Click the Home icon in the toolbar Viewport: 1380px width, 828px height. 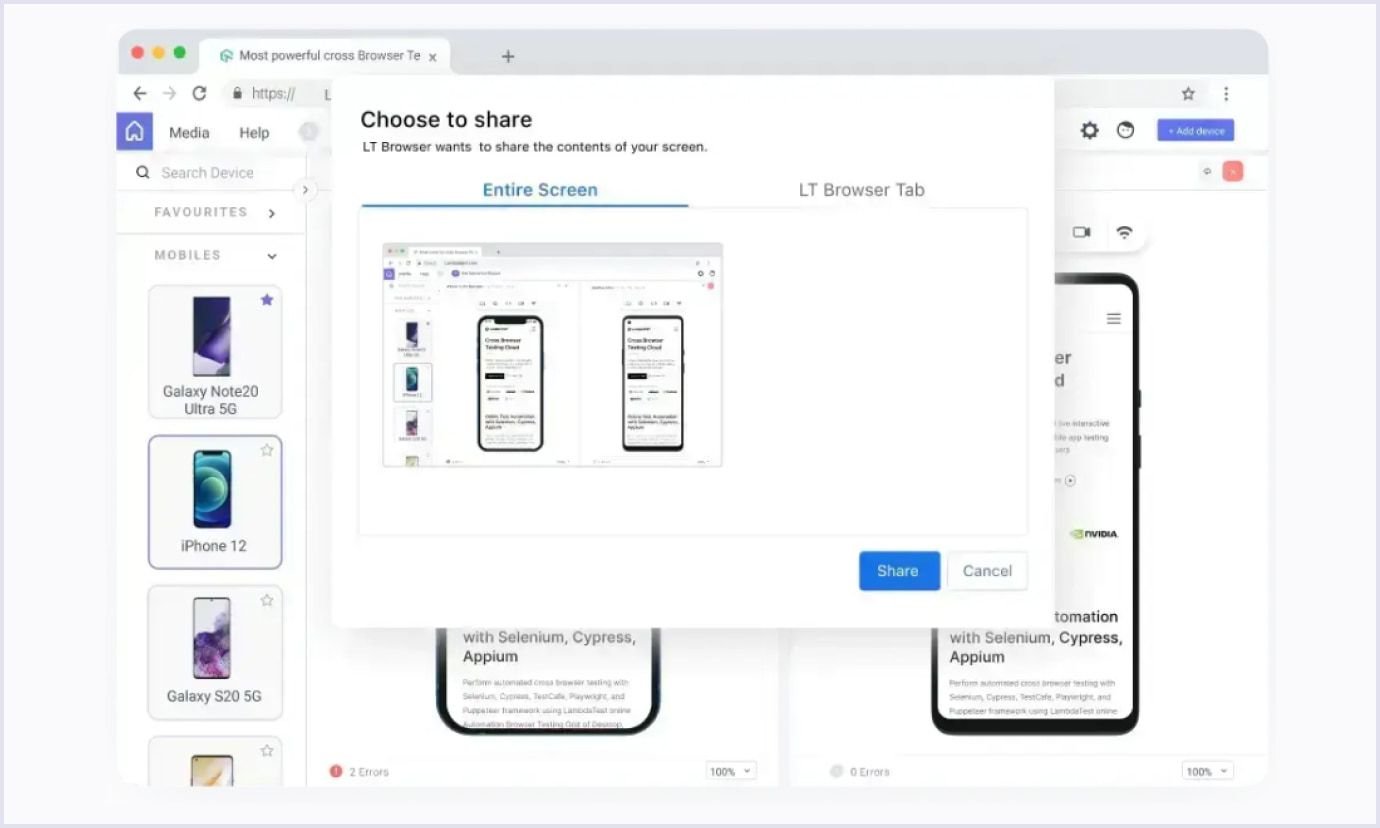[x=135, y=132]
